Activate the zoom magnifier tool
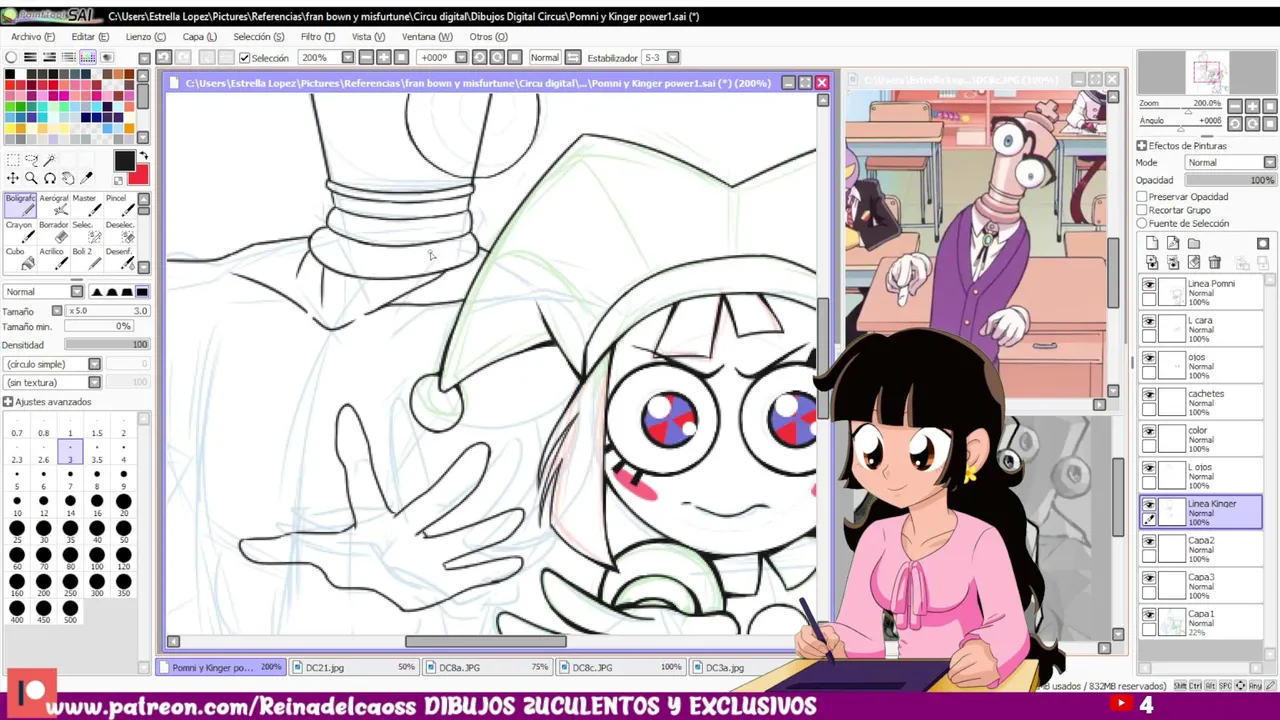The image size is (1280, 720). click(x=31, y=178)
